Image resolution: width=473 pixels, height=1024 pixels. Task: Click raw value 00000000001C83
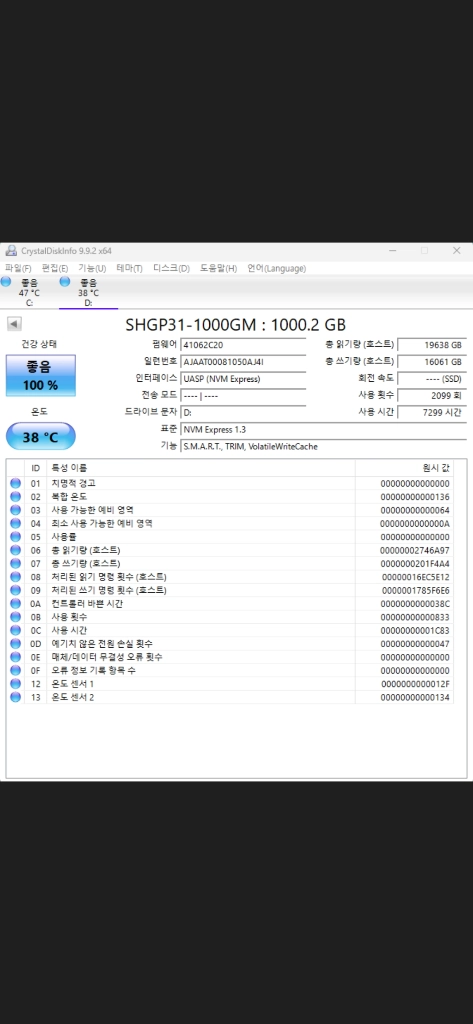pyautogui.click(x=415, y=631)
